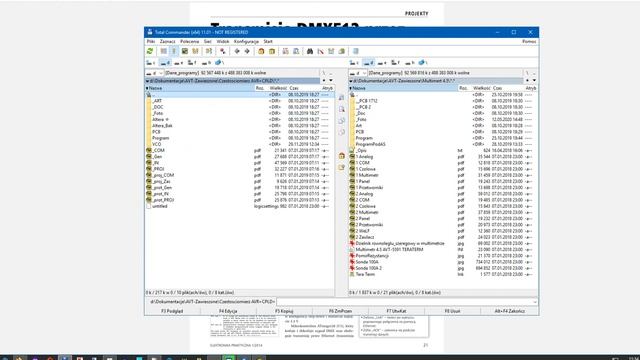The image size is (640, 360).
Task: Select drive h in left panel drive bar
Action: pos(207,63)
